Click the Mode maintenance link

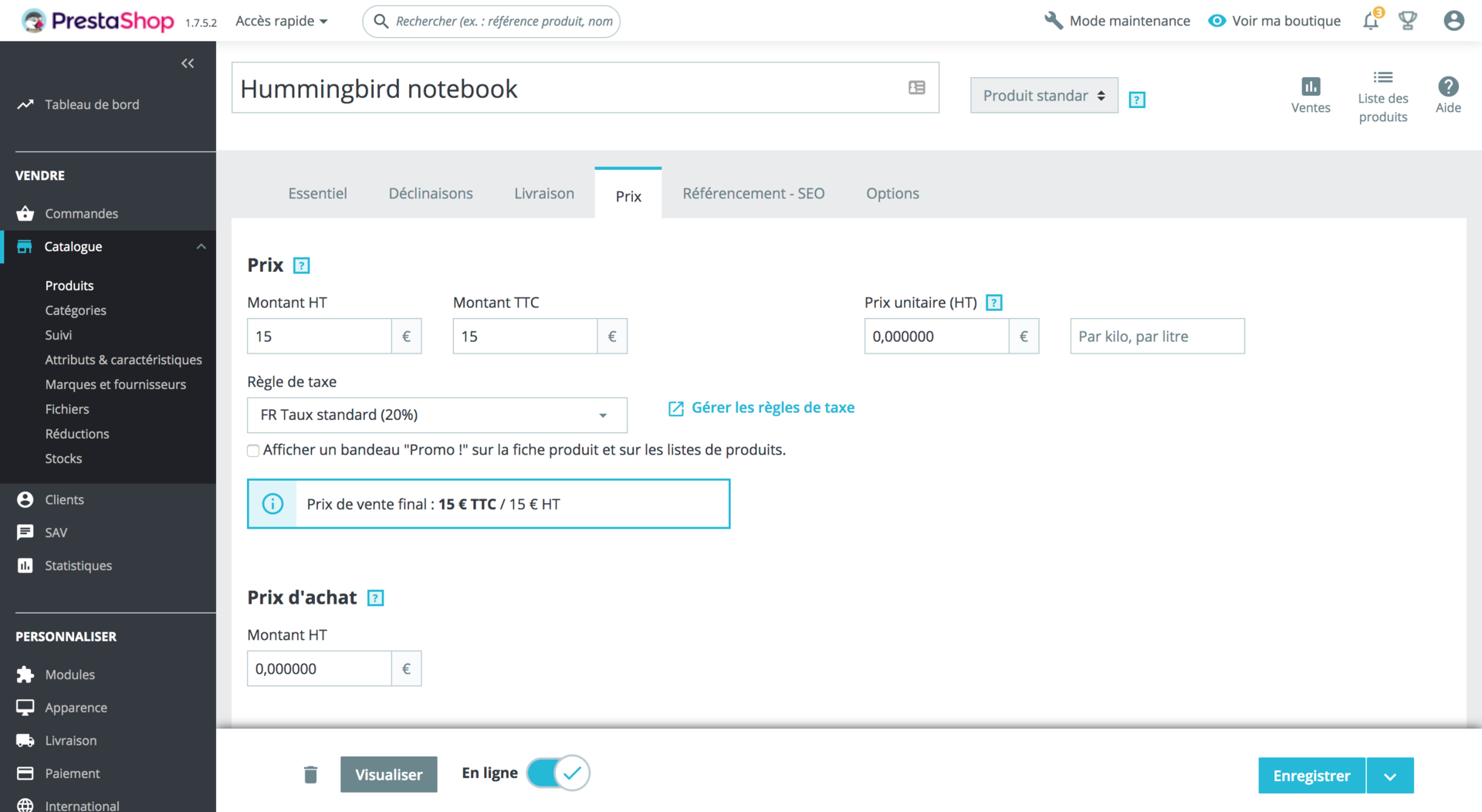(1130, 21)
